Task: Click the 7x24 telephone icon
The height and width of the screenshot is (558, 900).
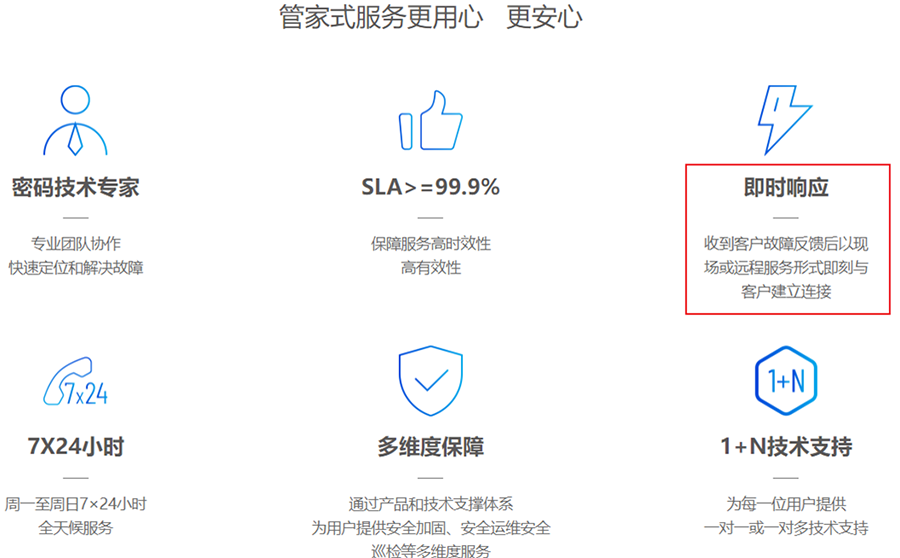Action: (x=75, y=381)
